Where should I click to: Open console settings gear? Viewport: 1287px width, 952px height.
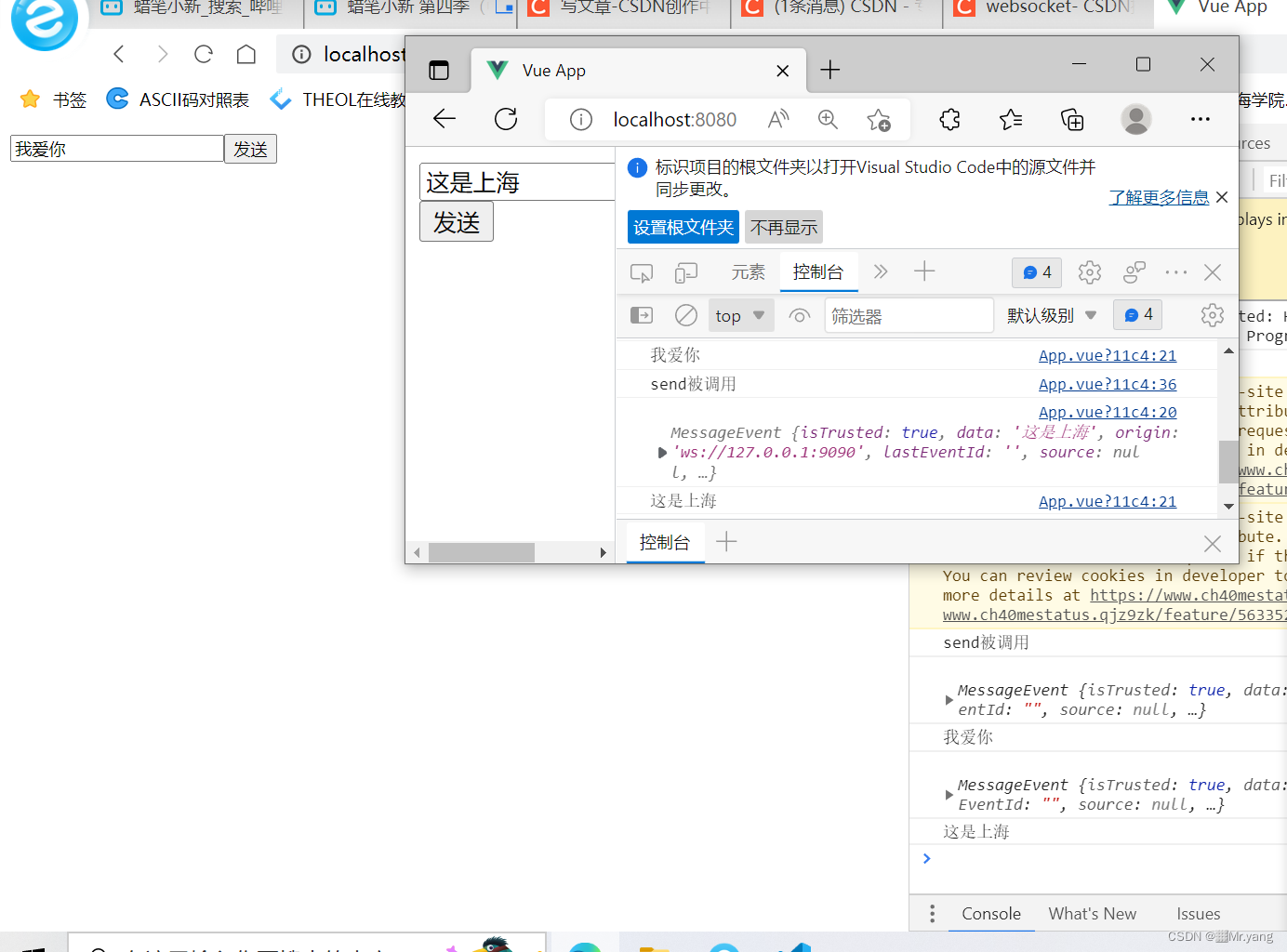pos(1213,315)
